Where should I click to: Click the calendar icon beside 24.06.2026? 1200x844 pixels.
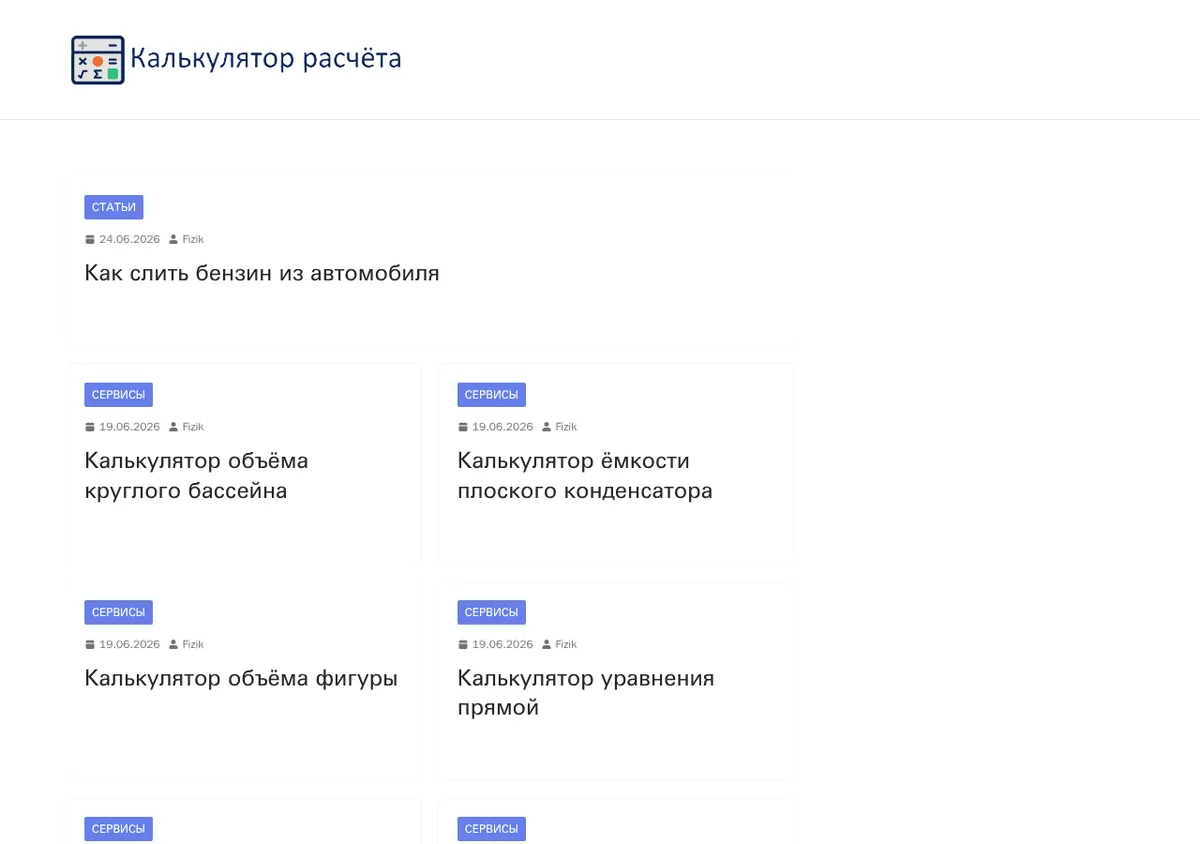[90, 240]
